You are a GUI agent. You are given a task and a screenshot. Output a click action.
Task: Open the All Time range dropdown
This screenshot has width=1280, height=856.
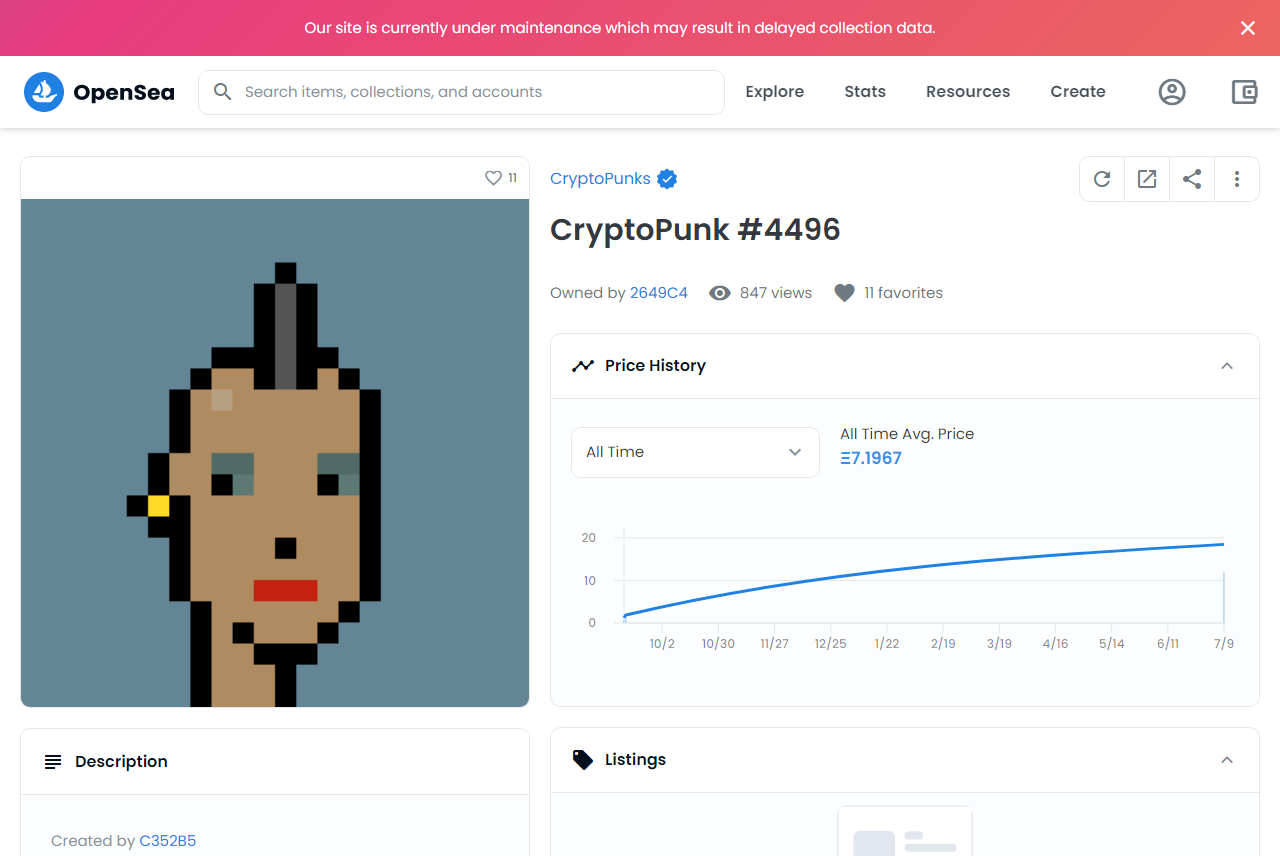click(x=695, y=452)
